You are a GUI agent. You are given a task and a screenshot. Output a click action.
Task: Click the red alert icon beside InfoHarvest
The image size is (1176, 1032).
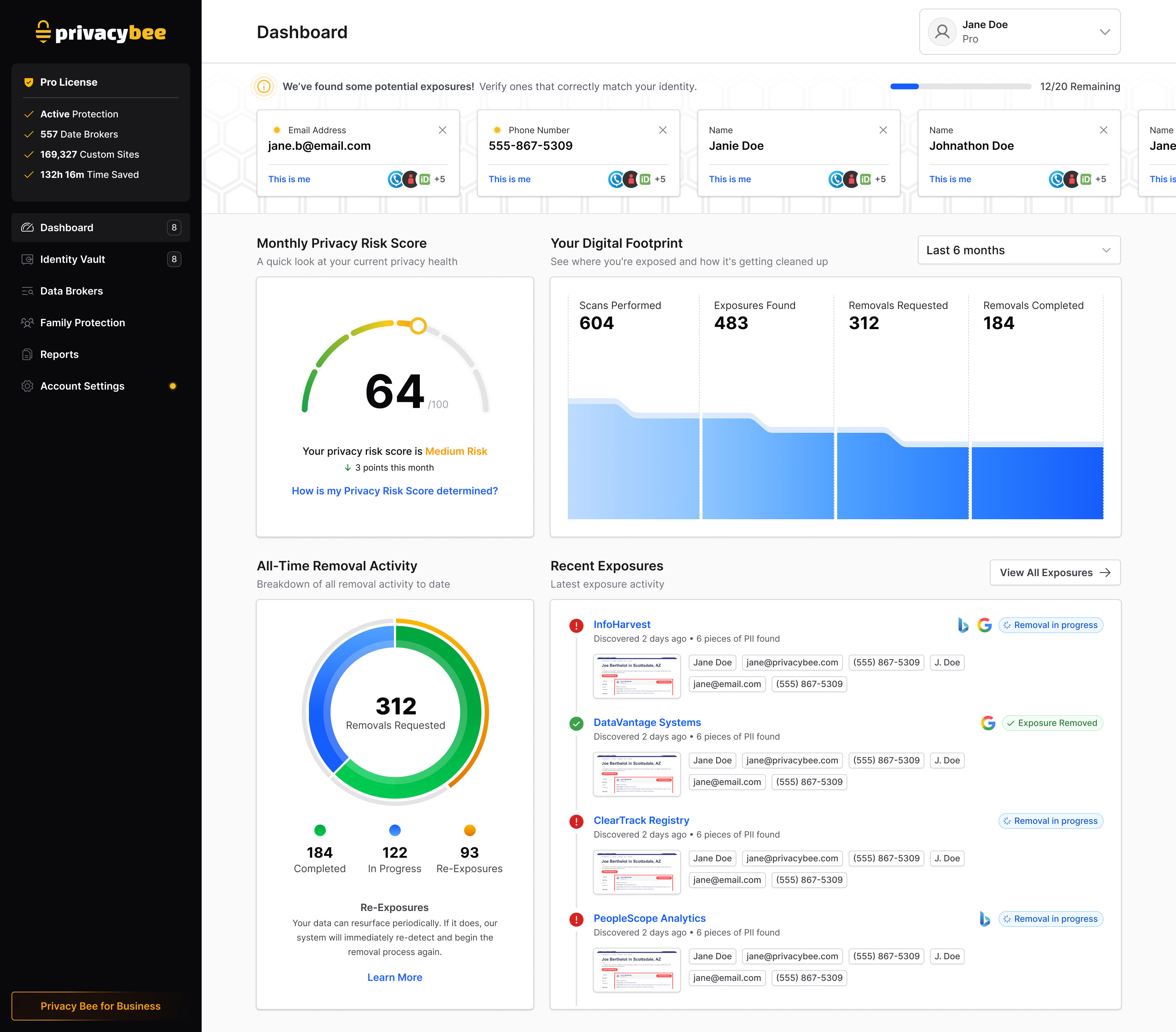tap(576, 625)
